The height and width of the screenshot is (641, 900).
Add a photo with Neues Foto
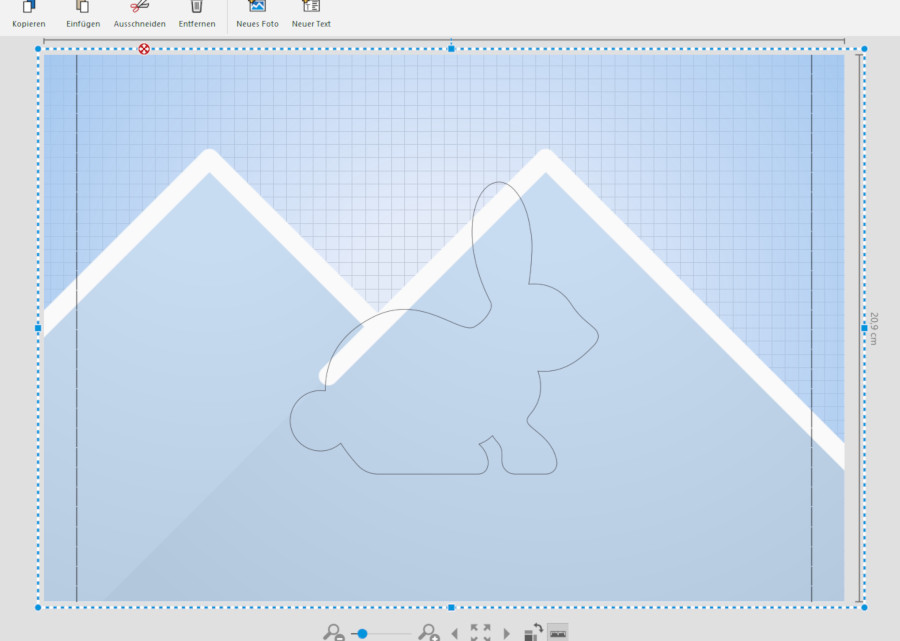coord(257,7)
